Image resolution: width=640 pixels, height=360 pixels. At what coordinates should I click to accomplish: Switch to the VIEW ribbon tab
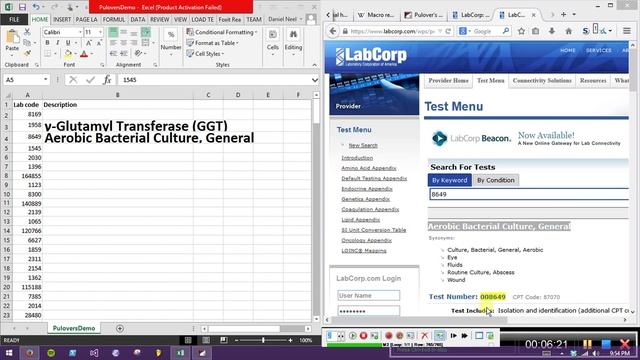[180, 19]
